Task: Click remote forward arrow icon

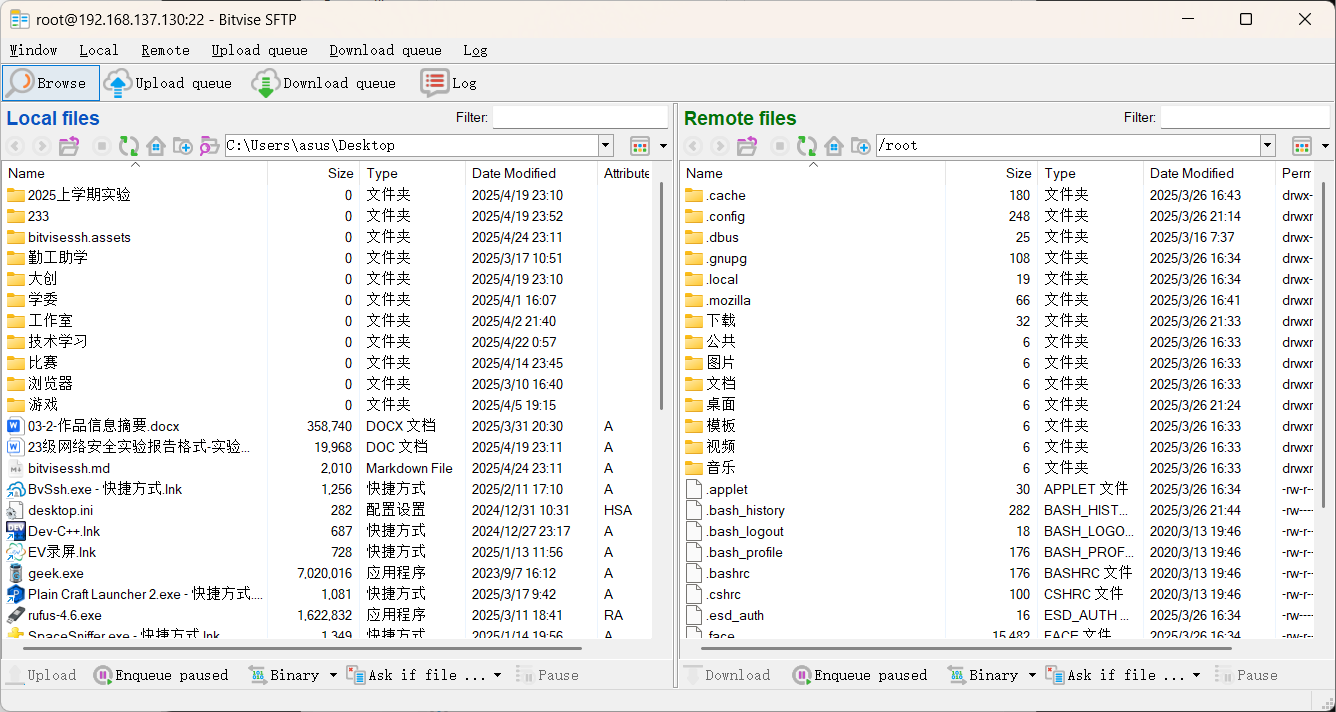Action: point(720,146)
